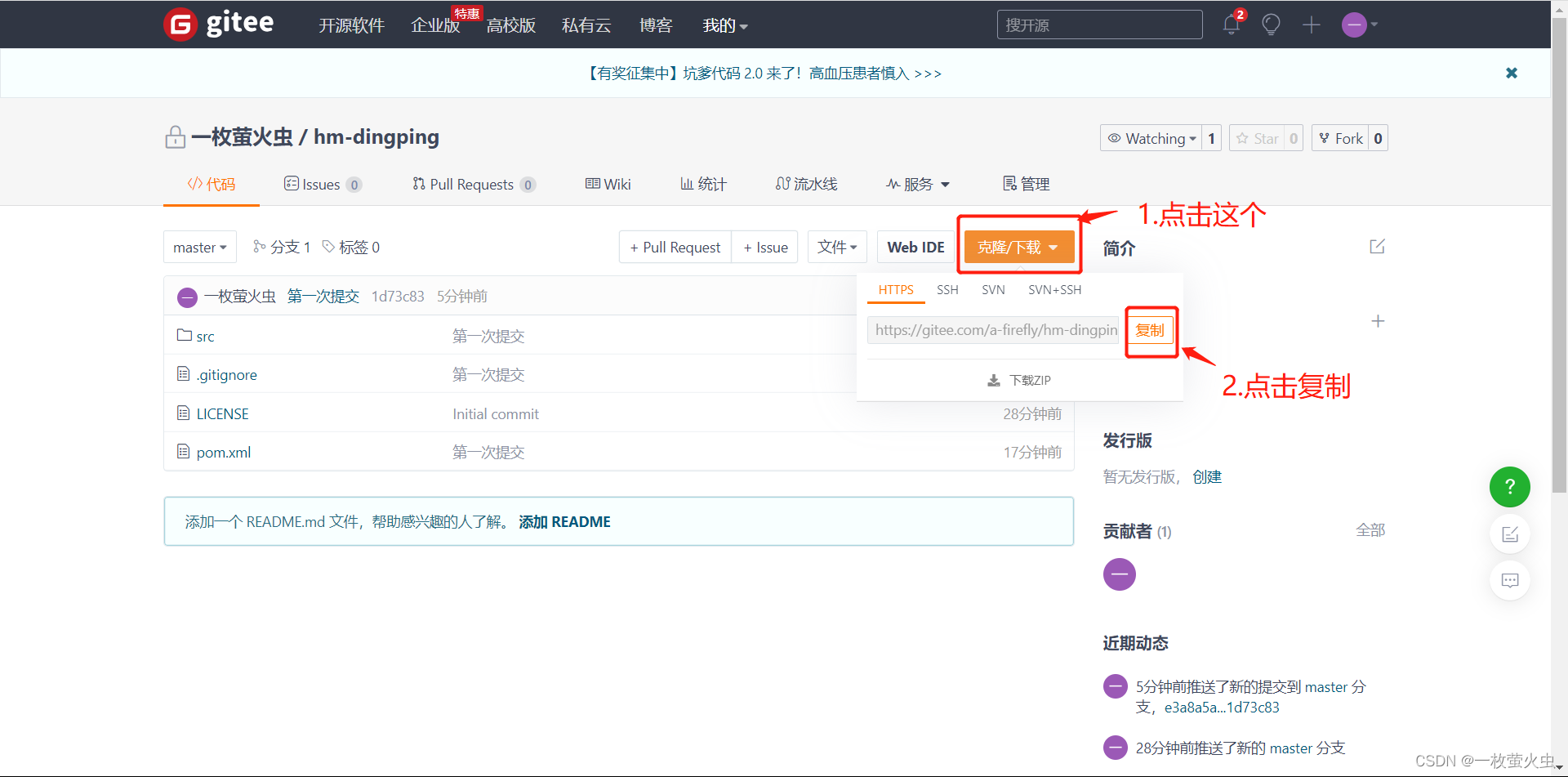Click the download icon beside 下载ZIP
The image size is (1568, 777).
pos(994,381)
